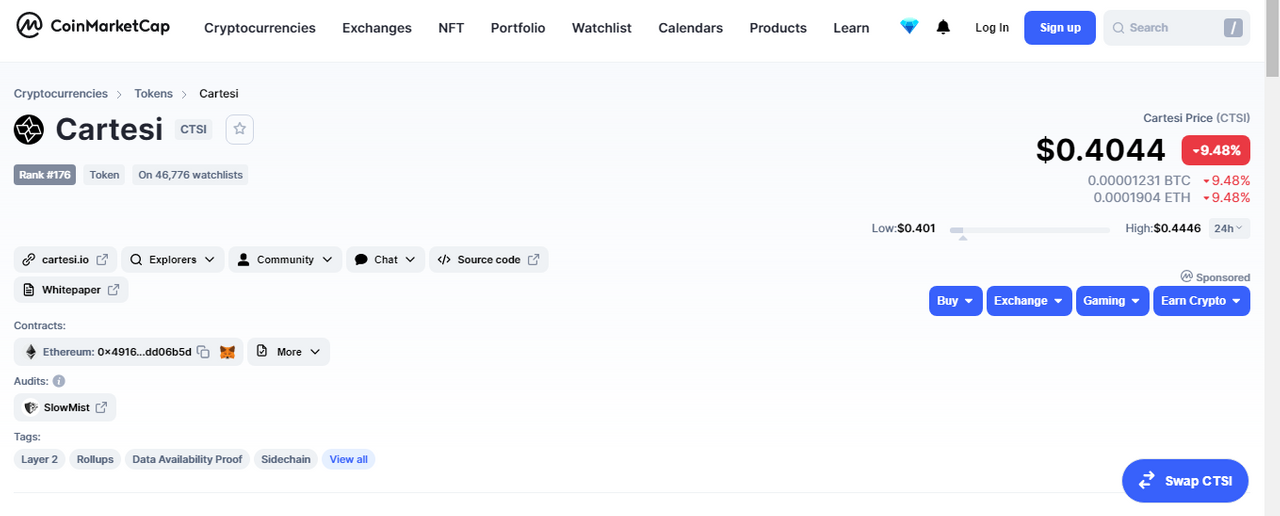This screenshot has height=516, width=1280.
Task: Click the CoinMarketCap logo
Action: 93,27
